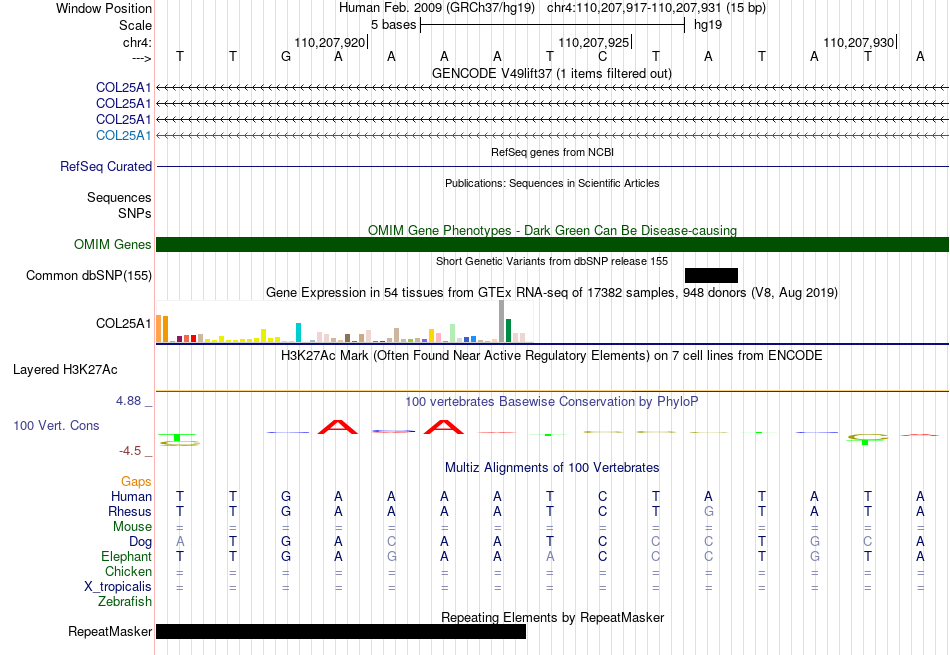Click the hg19 label beside scale bar

[x=708, y=25]
